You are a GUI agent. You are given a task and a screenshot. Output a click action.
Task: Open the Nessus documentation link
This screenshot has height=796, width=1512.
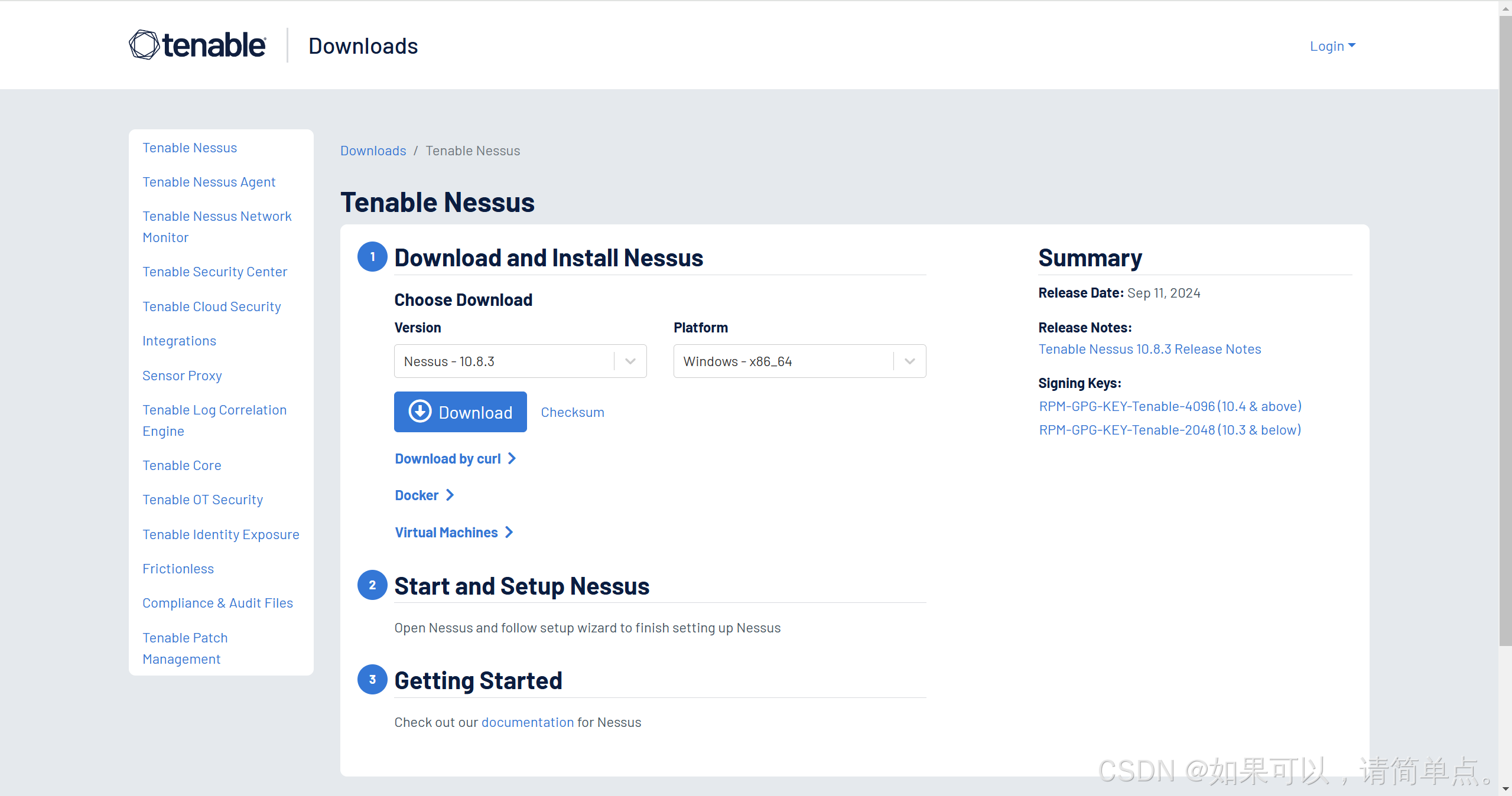527,722
